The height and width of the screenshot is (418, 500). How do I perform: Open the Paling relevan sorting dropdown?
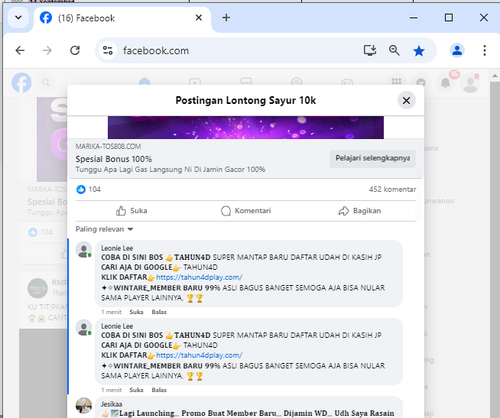(104, 229)
